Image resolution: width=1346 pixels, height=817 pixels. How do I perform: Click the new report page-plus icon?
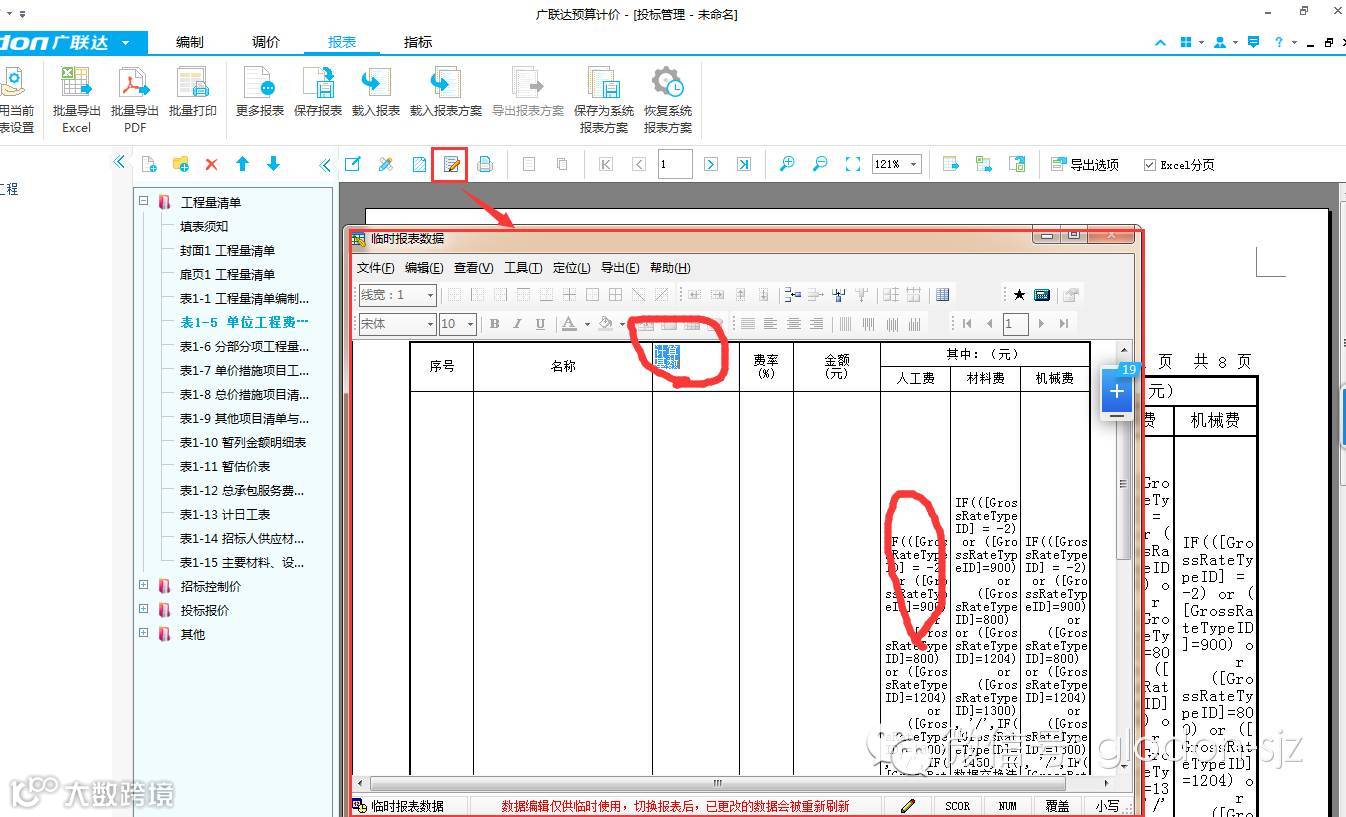149,164
